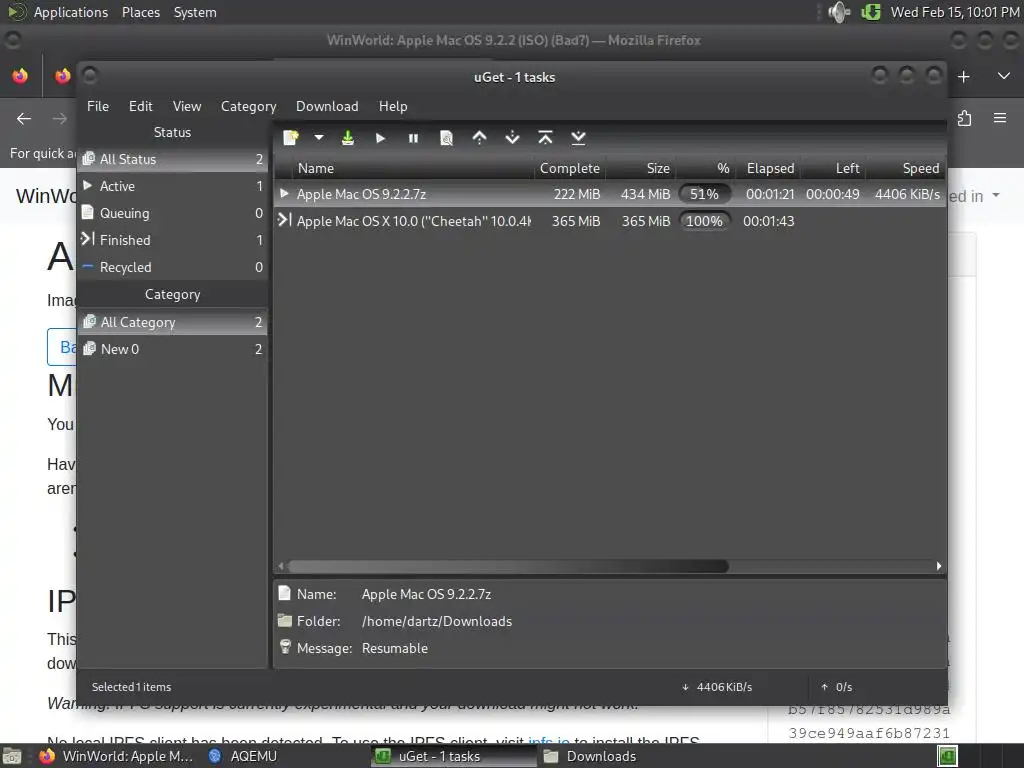Open the Help menu in uGet
The image size is (1024, 768).
click(x=393, y=106)
